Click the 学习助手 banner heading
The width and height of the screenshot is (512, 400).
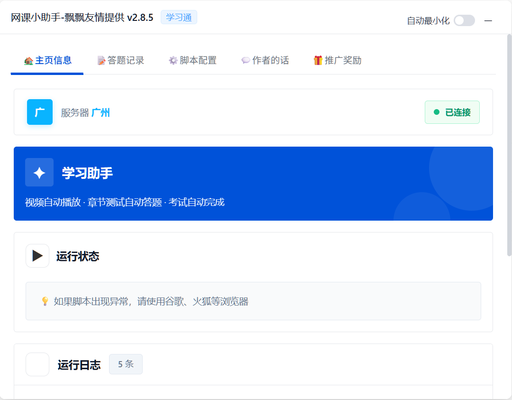click(87, 173)
